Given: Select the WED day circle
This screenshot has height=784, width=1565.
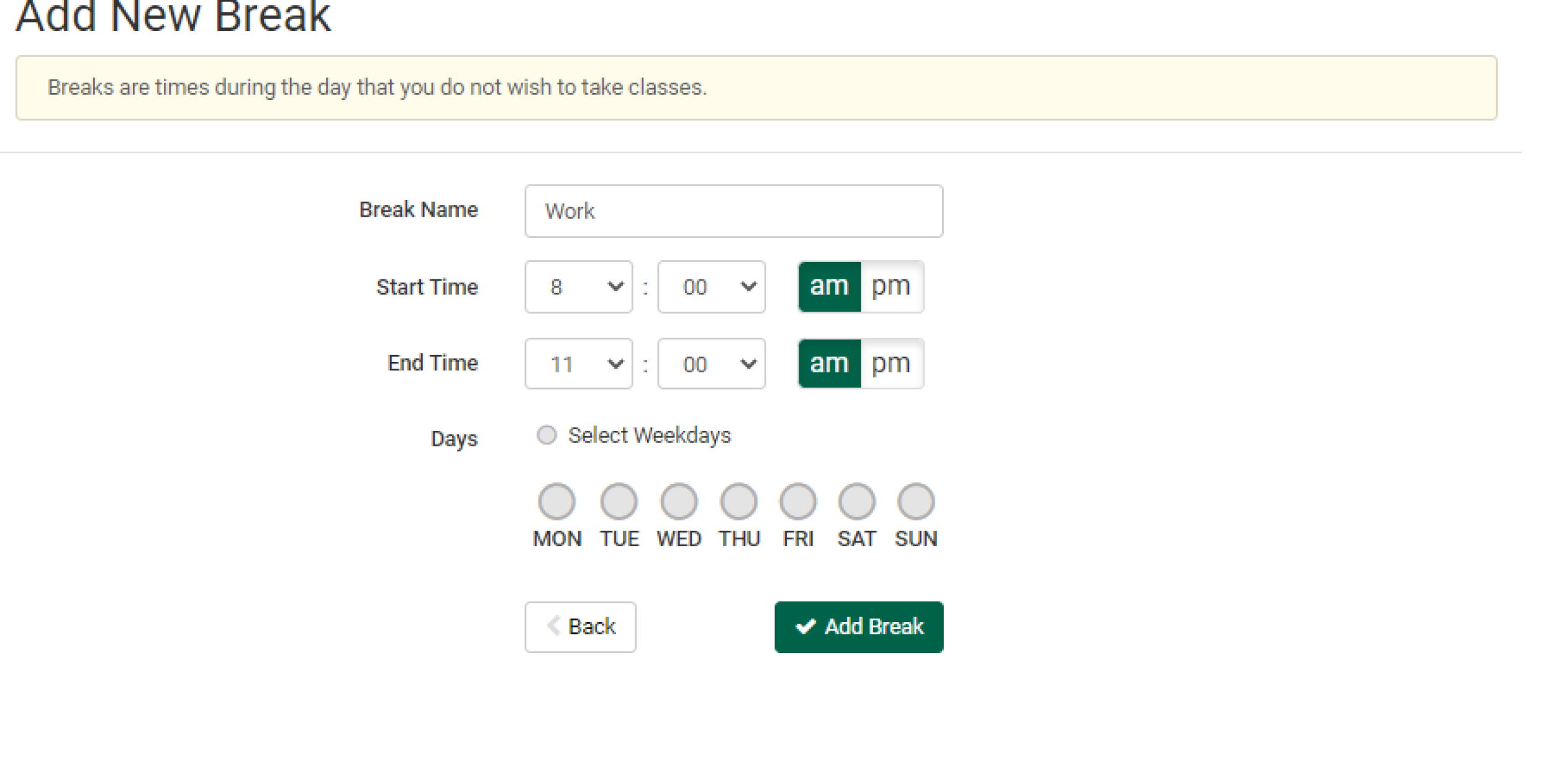Looking at the screenshot, I should pos(679,502).
